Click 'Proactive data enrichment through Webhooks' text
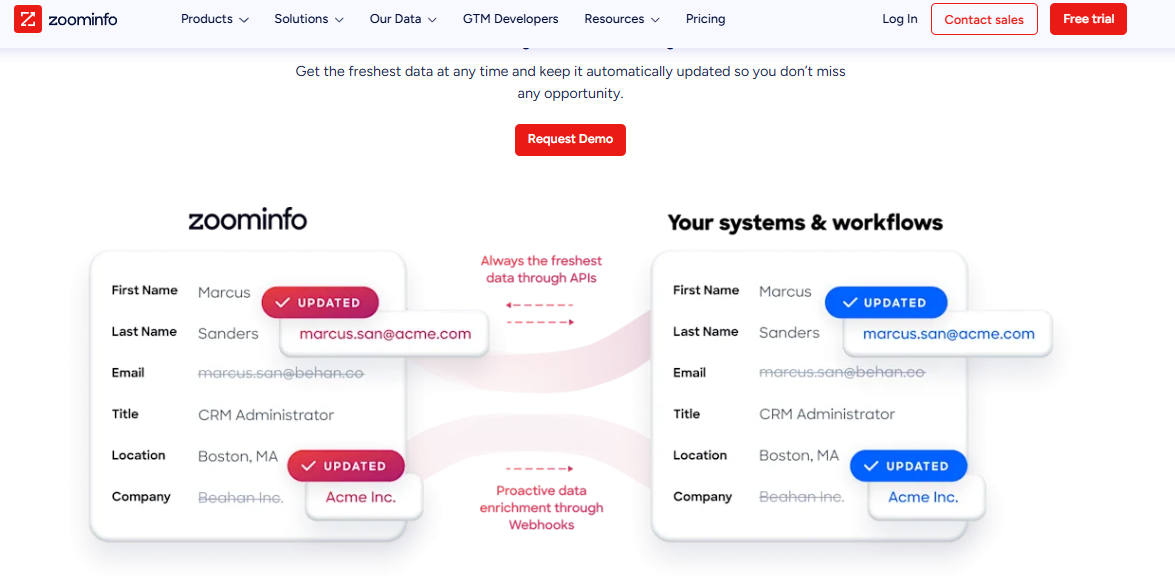This screenshot has height=582, width=1175. tap(541, 508)
